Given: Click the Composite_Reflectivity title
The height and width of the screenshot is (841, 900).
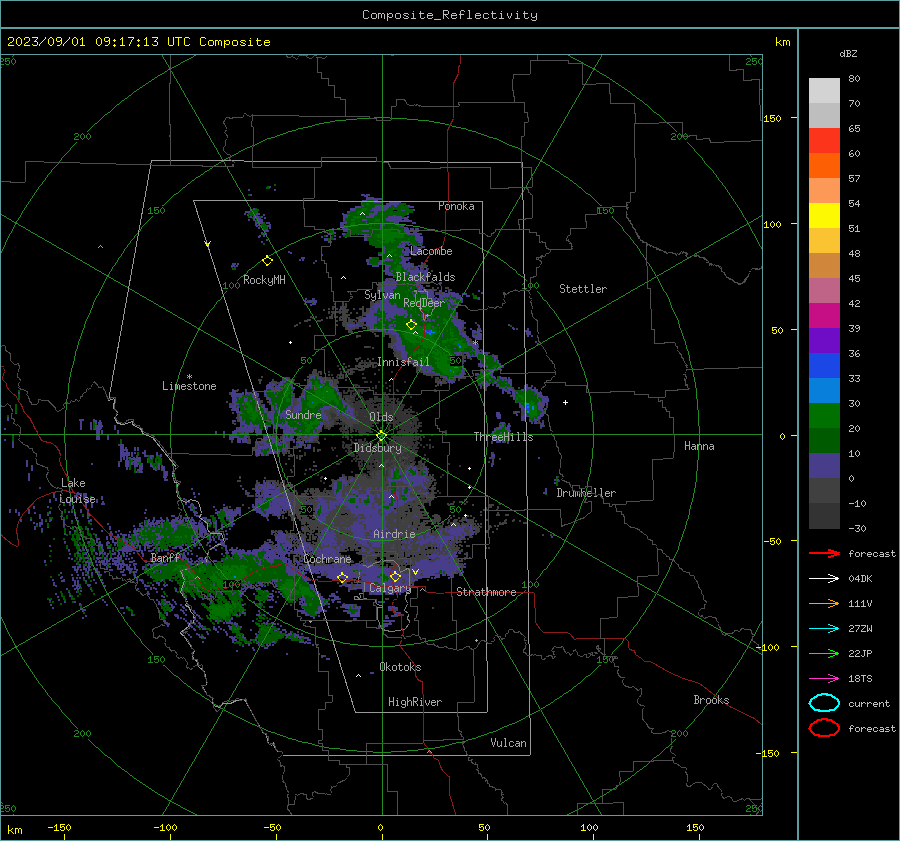Looking at the screenshot, I should click(x=450, y=15).
